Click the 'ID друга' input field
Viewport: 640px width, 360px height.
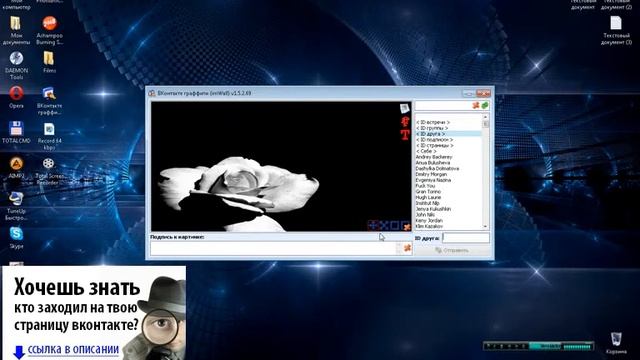point(466,238)
